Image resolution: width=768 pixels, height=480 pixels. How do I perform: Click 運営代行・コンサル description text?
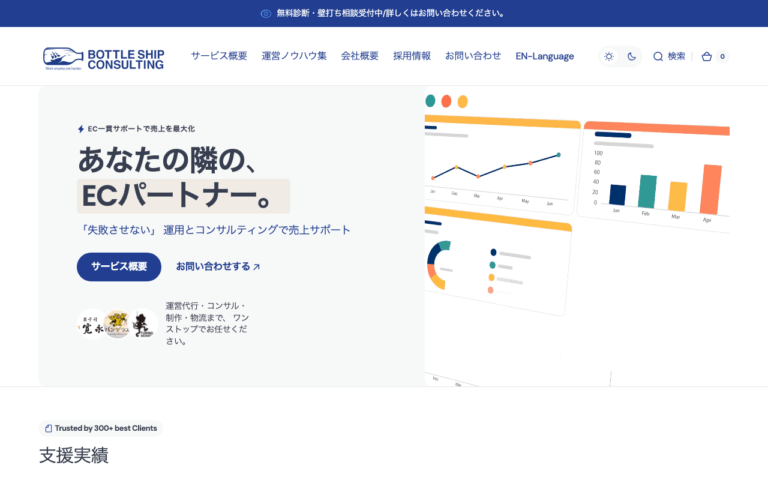pos(207,323)
